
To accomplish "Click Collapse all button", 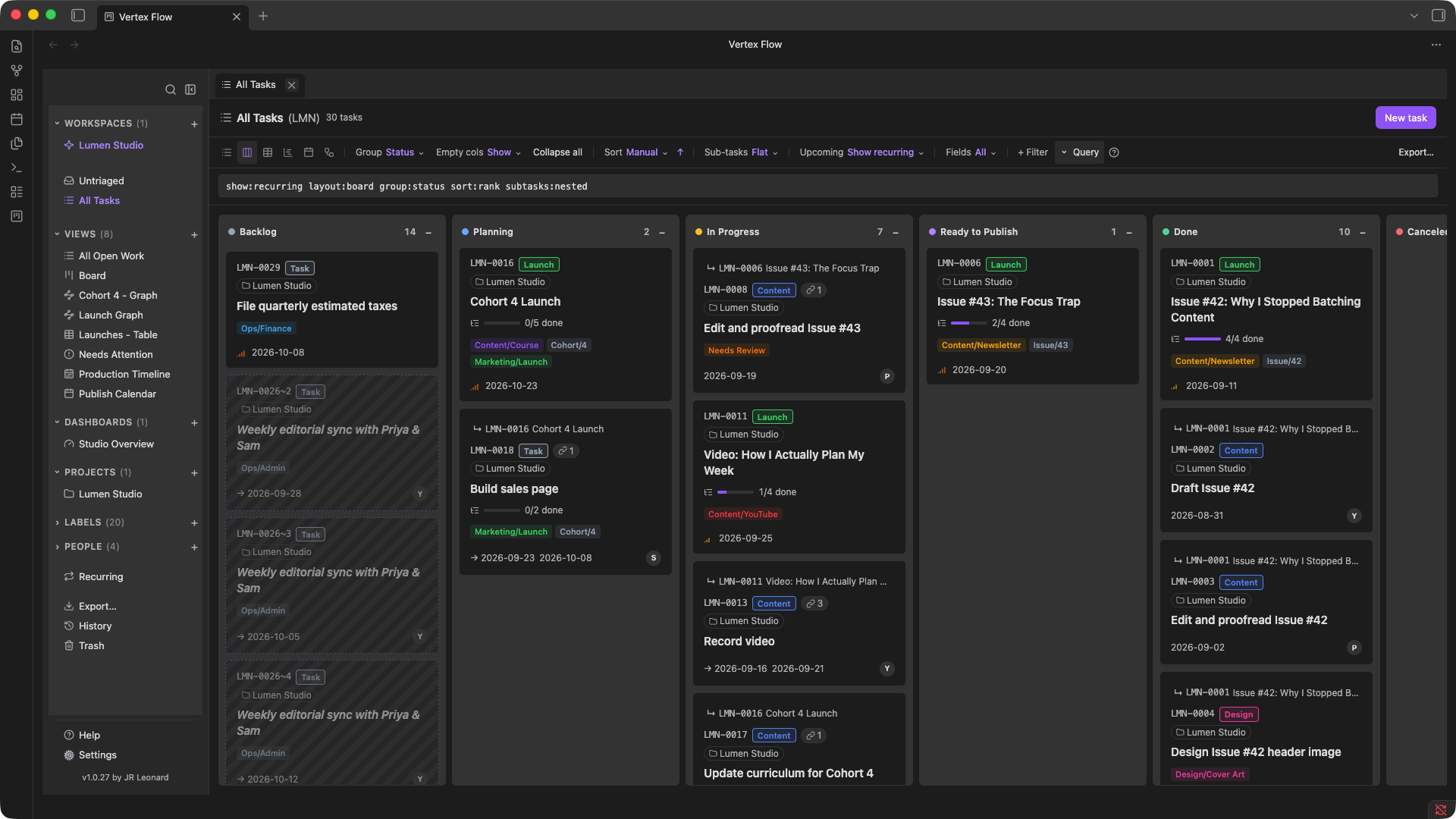I will coord(557,152).
